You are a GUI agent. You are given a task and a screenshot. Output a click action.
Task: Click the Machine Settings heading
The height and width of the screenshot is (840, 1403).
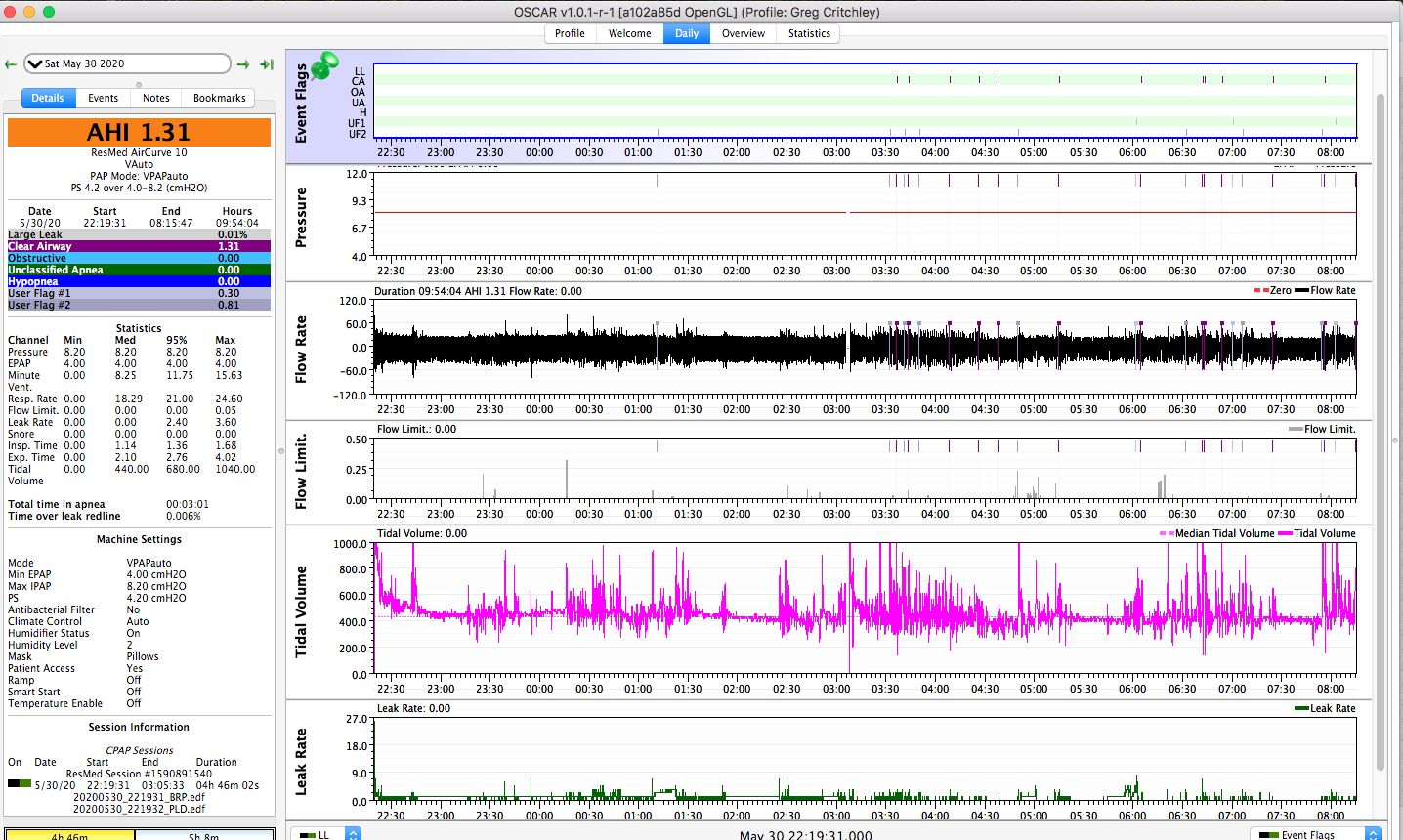139,539
